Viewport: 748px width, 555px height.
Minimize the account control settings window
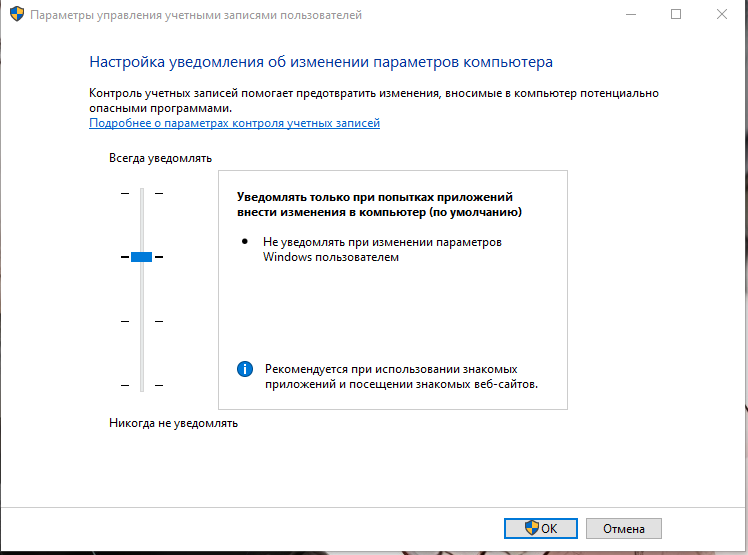629,15
